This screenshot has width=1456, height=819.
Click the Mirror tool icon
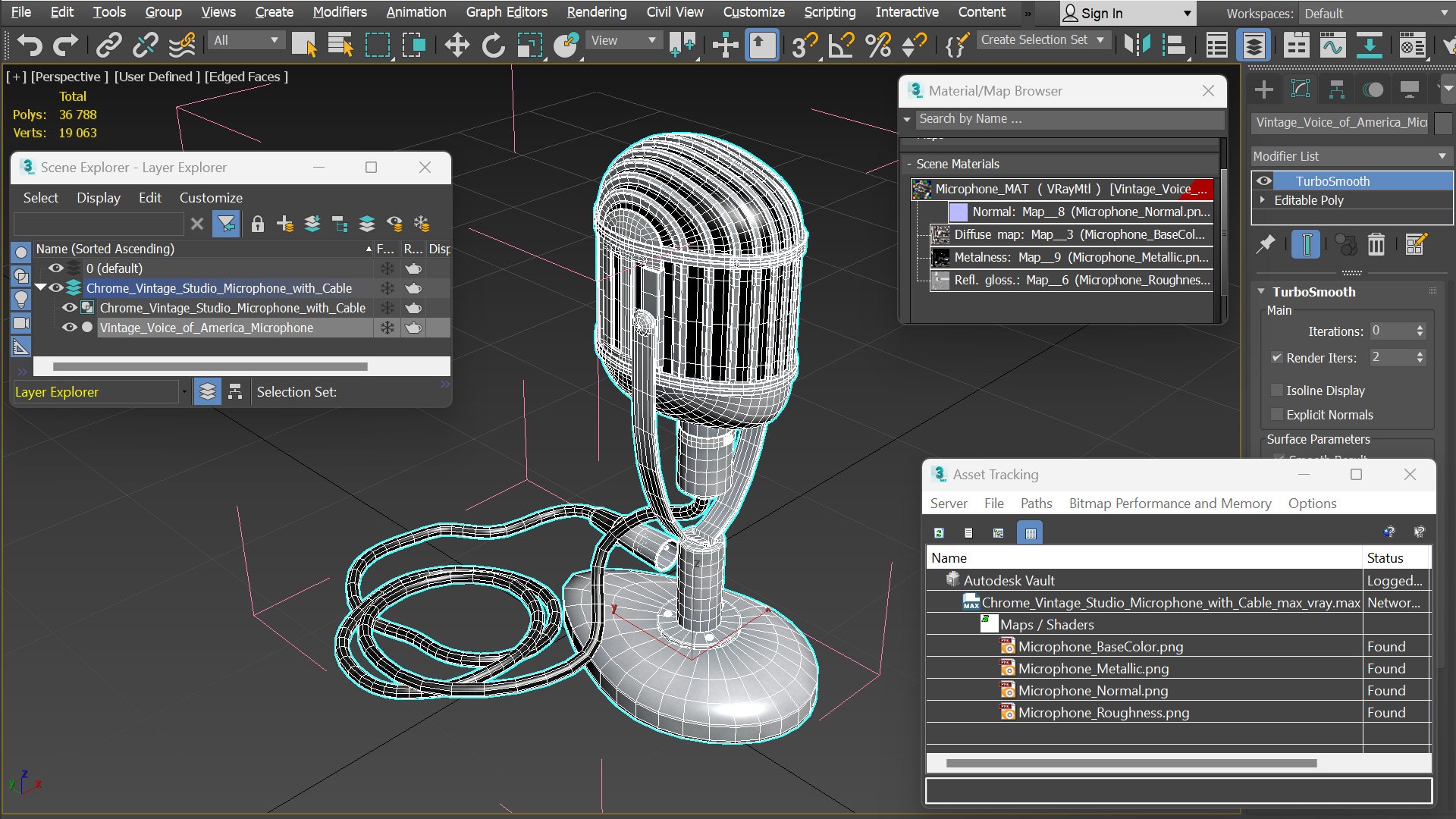1137,45
